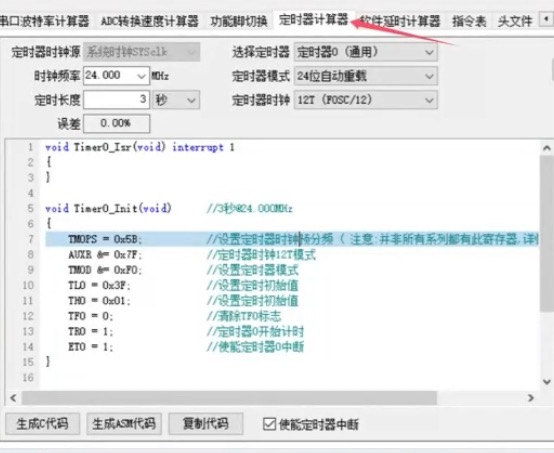Click the 定时长度 input field
This screenshot has height=453, width=554.
click(x=116, y=100)
